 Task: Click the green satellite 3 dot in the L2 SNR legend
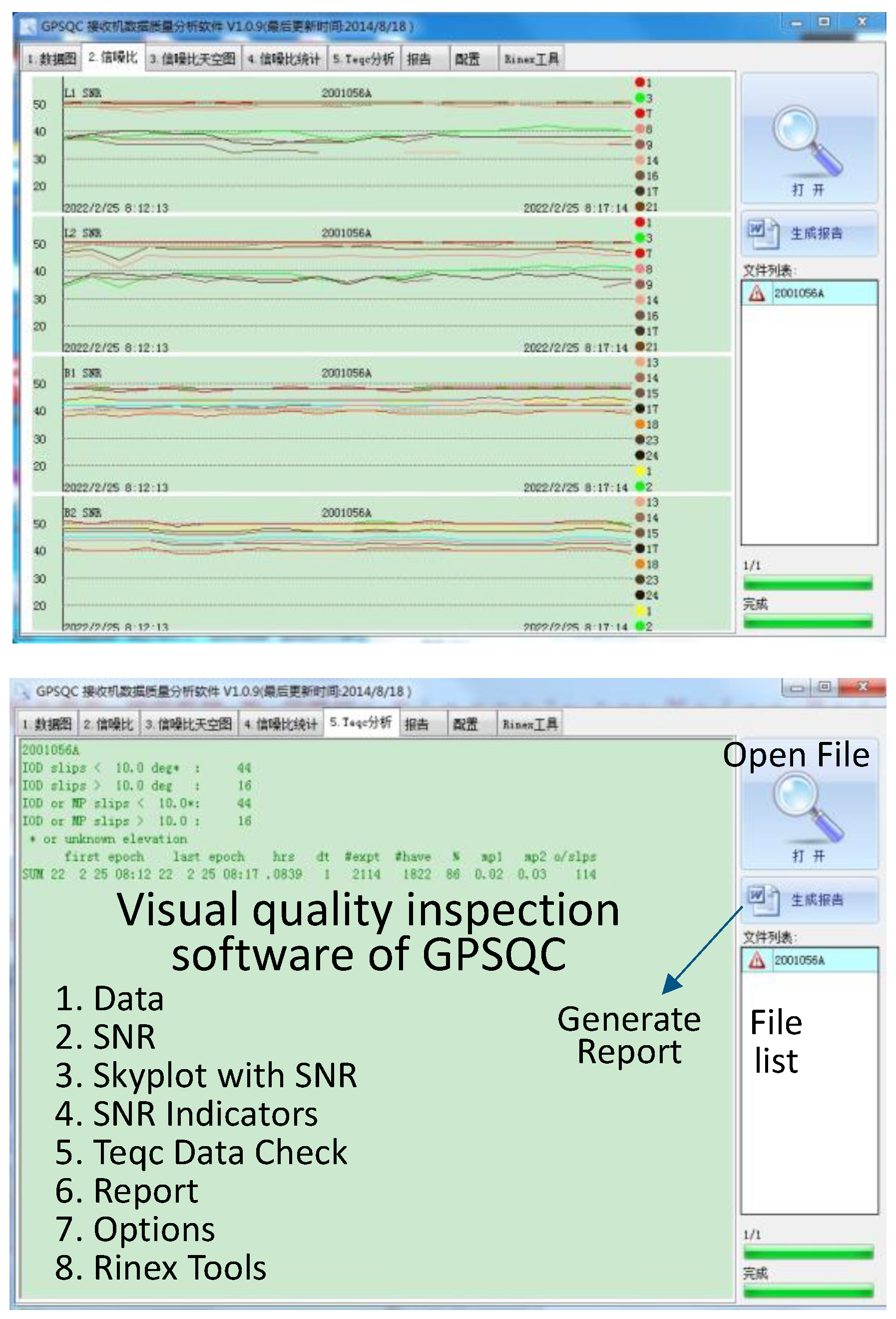point(639,238)
